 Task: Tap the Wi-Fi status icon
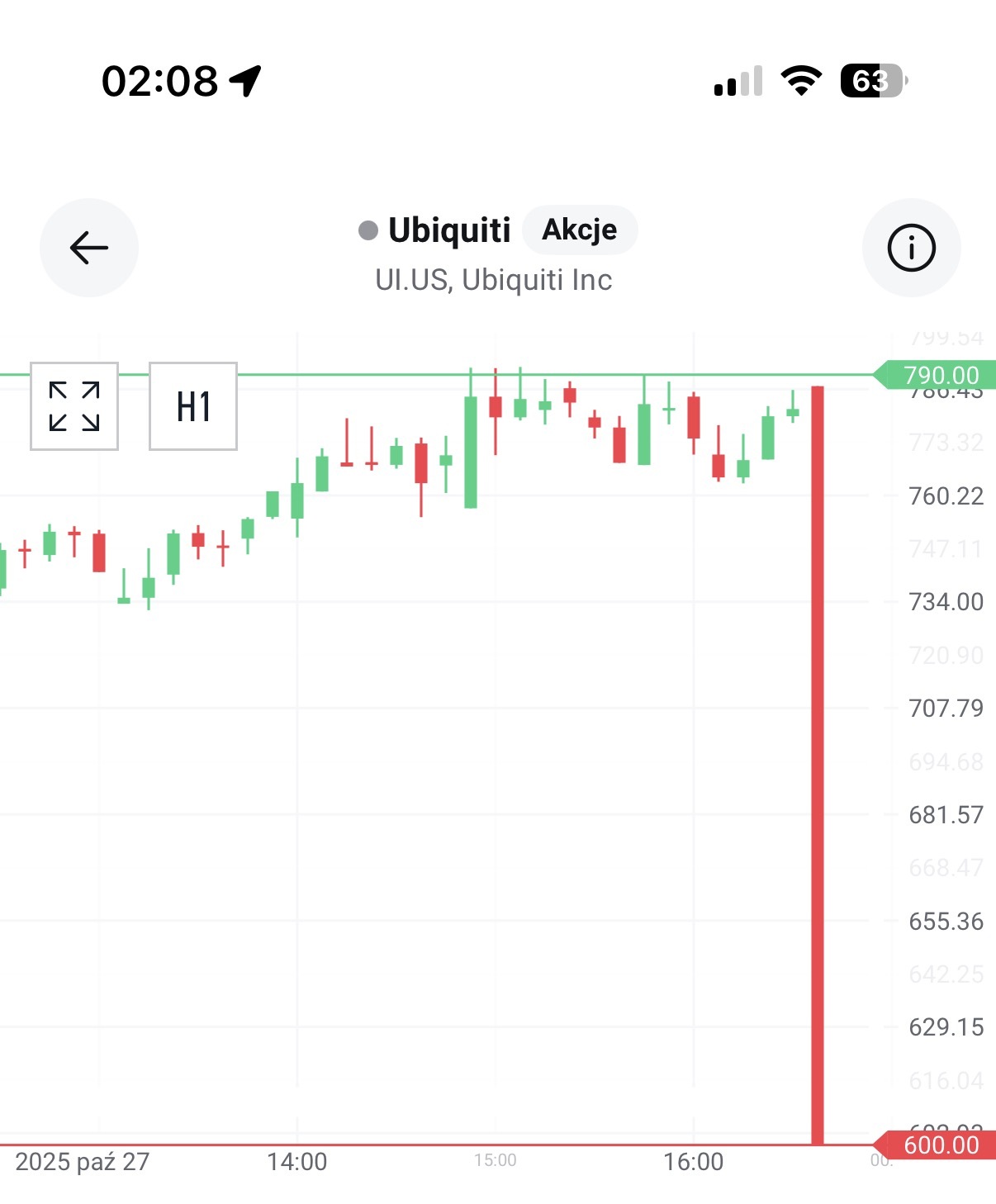pos(801,80)
